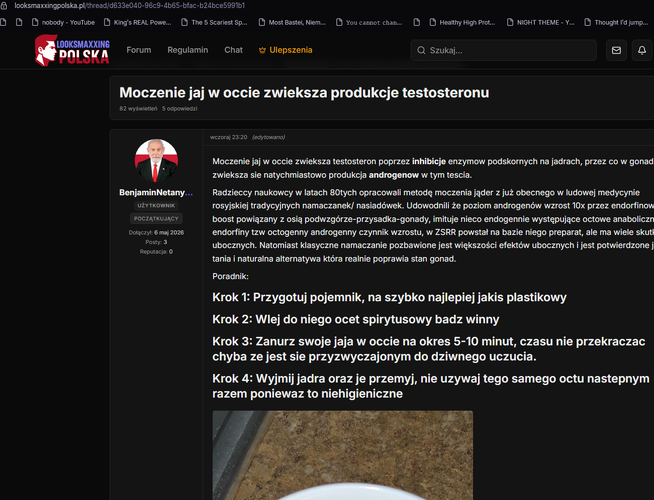
Task: Click the '5 odpowiedzi' reply count
Action: 180,108
